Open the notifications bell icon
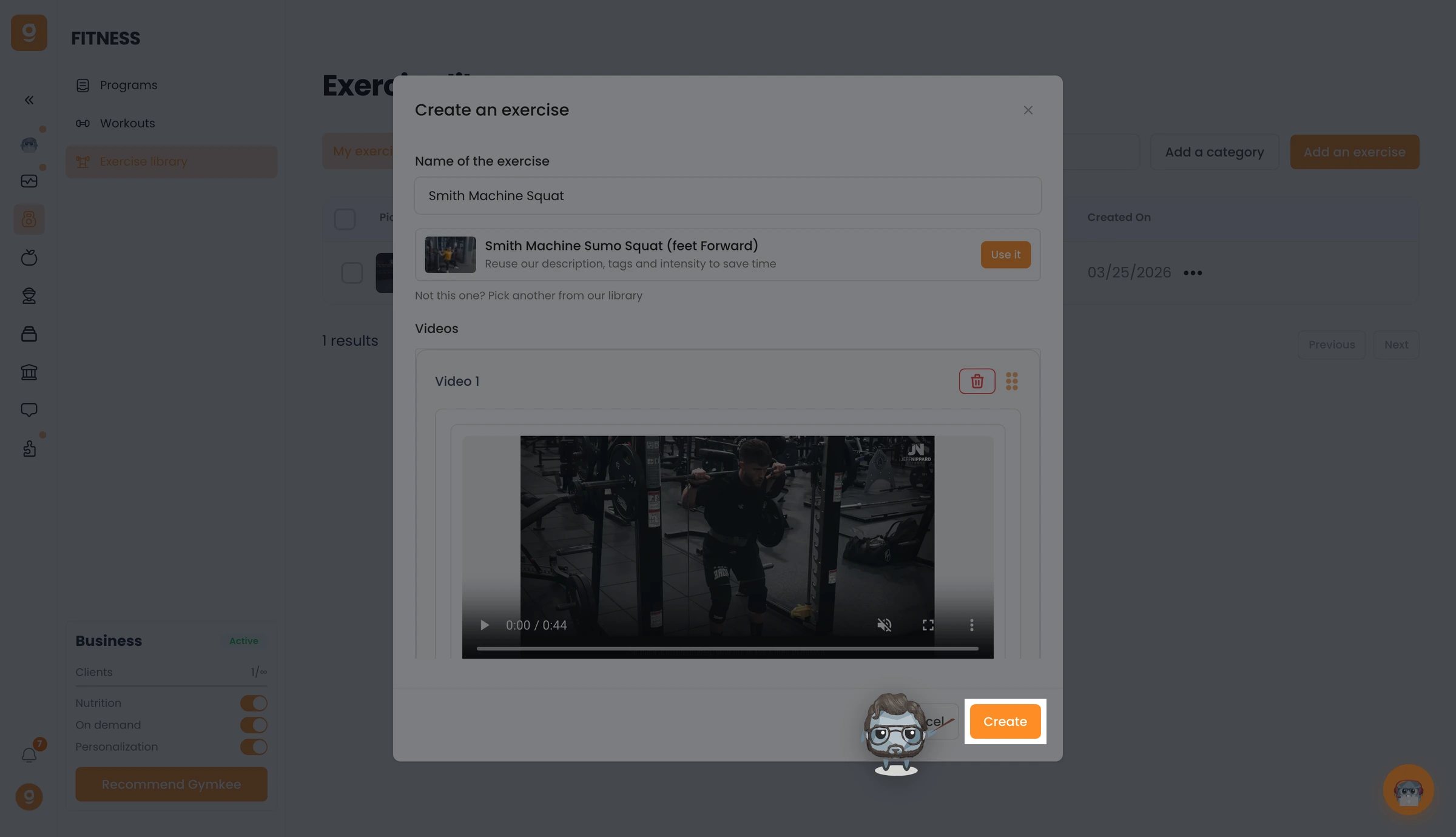 tap(29, 755)
